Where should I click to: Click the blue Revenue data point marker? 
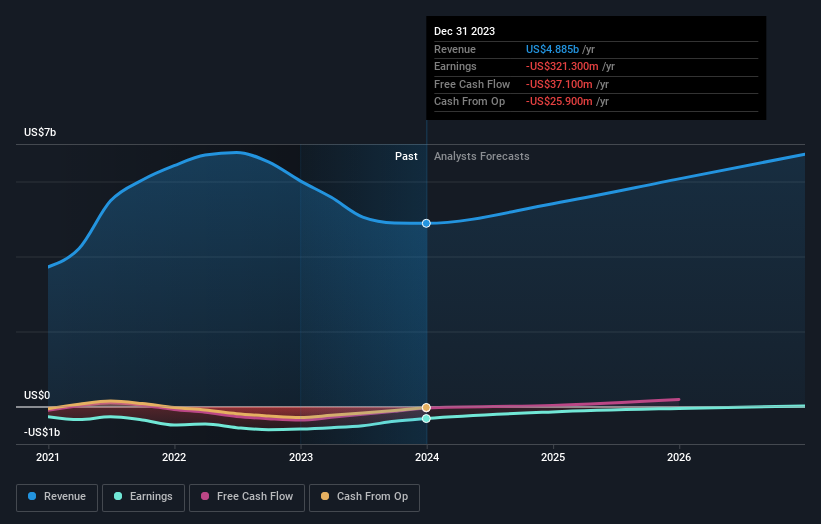point(426,224)
